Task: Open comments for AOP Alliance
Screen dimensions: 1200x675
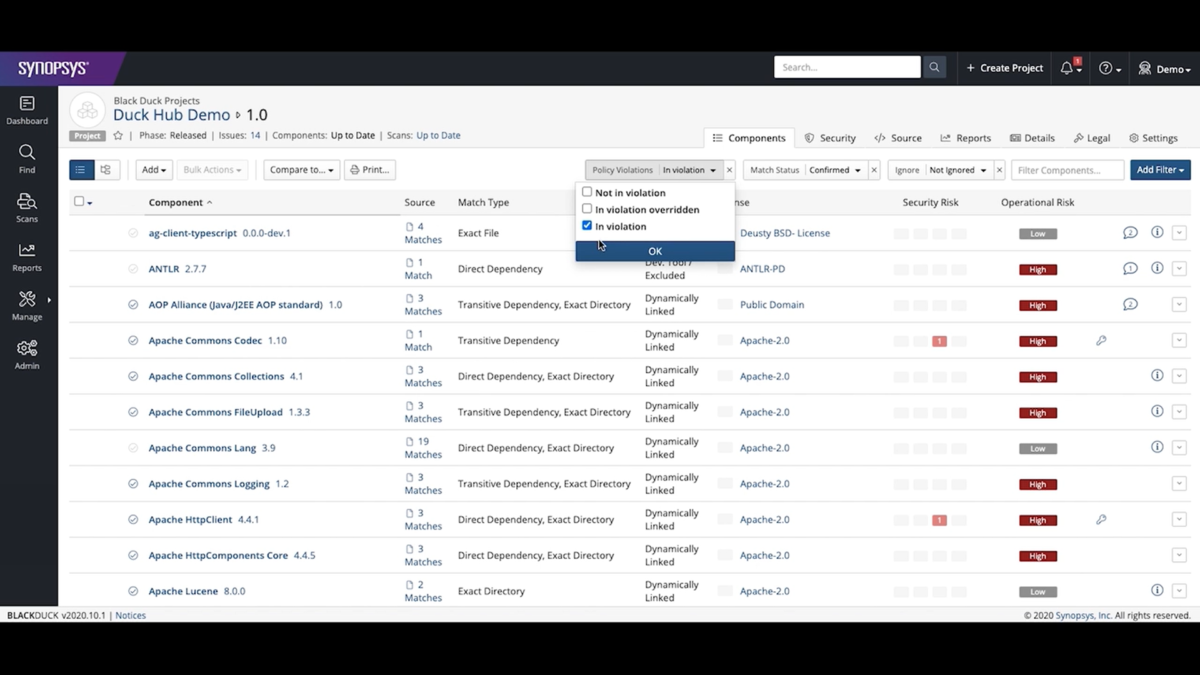Action: (1130, 305)
